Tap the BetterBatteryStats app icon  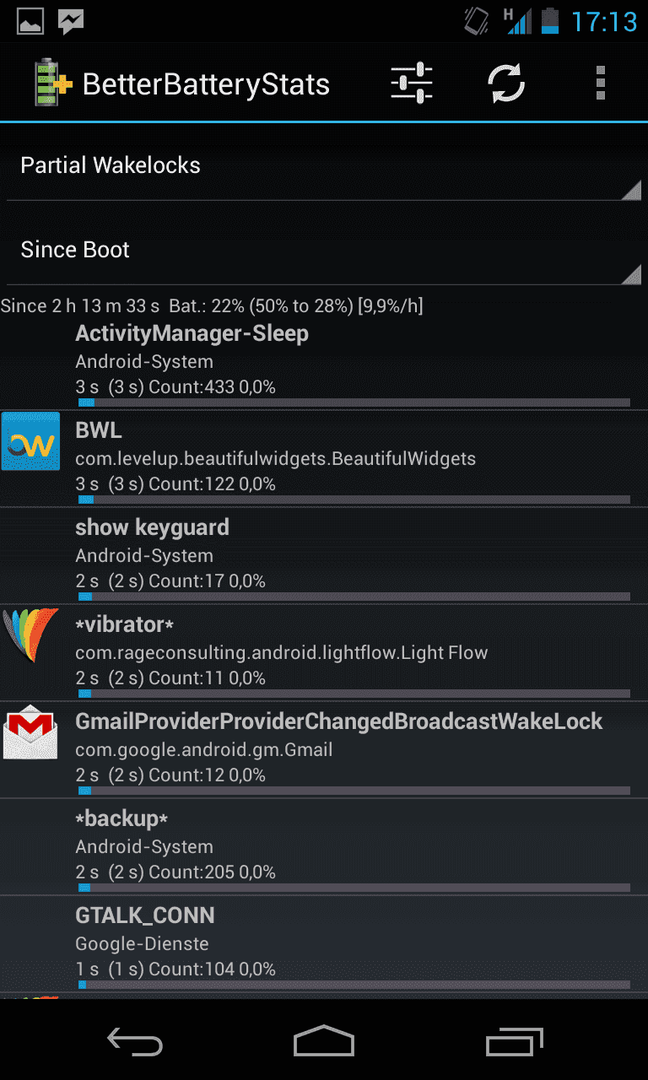54,83
